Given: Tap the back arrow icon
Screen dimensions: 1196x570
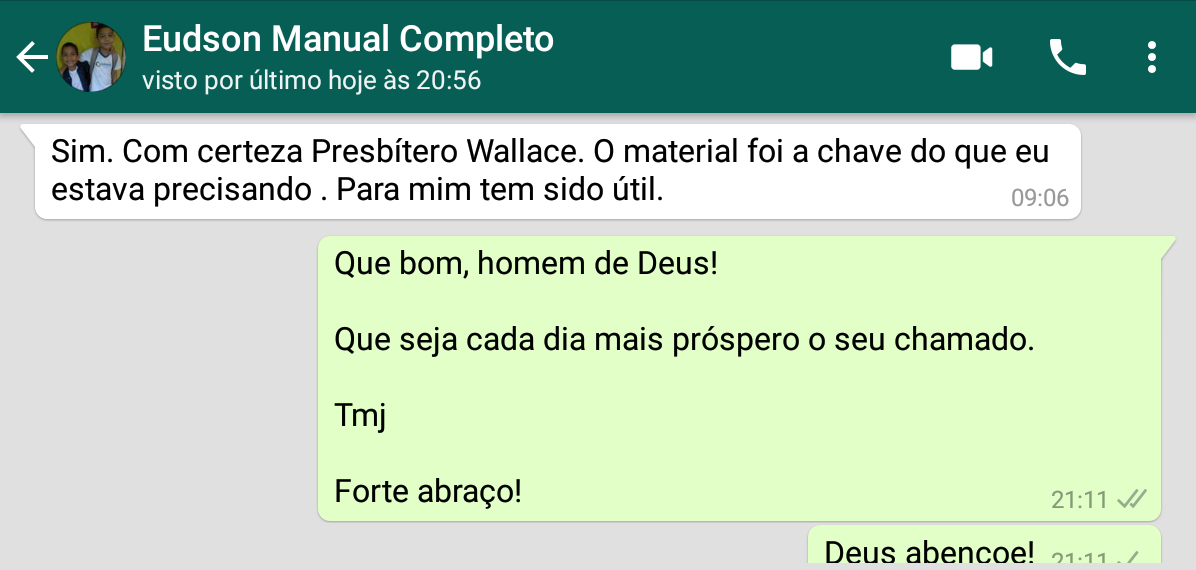Looking at the screenshot, I should [31, 57].
